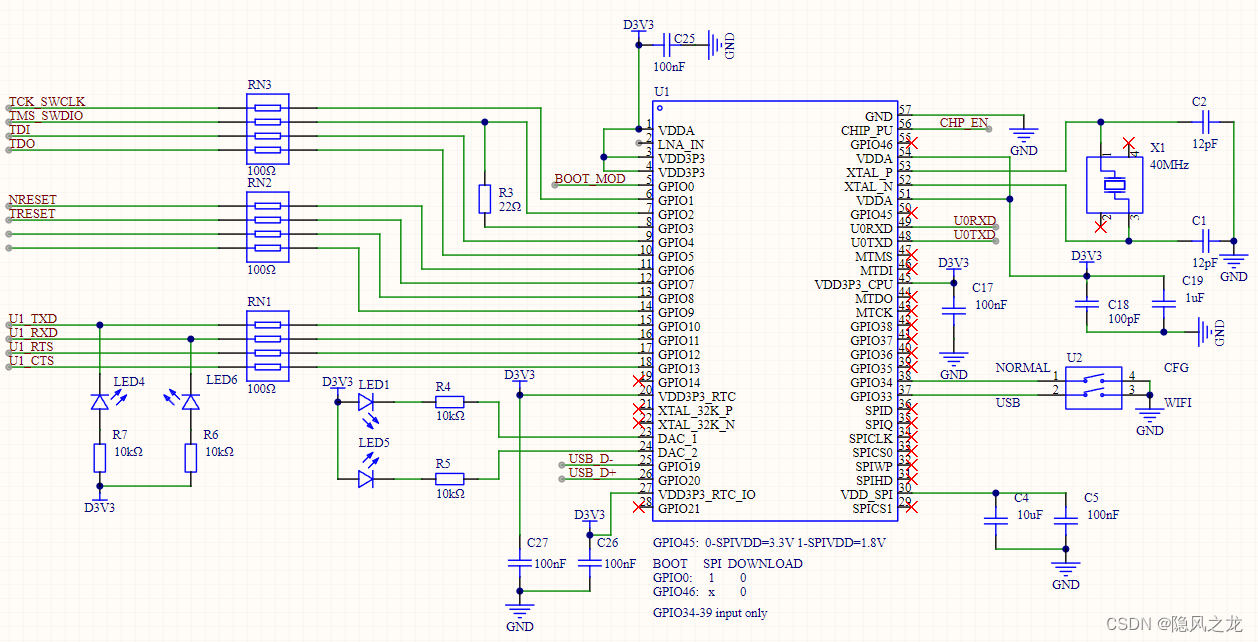This screenshot has width=1258, height=642.
Task: Select the TCK_SWCLK net label
Action: [x=47, y=102]
